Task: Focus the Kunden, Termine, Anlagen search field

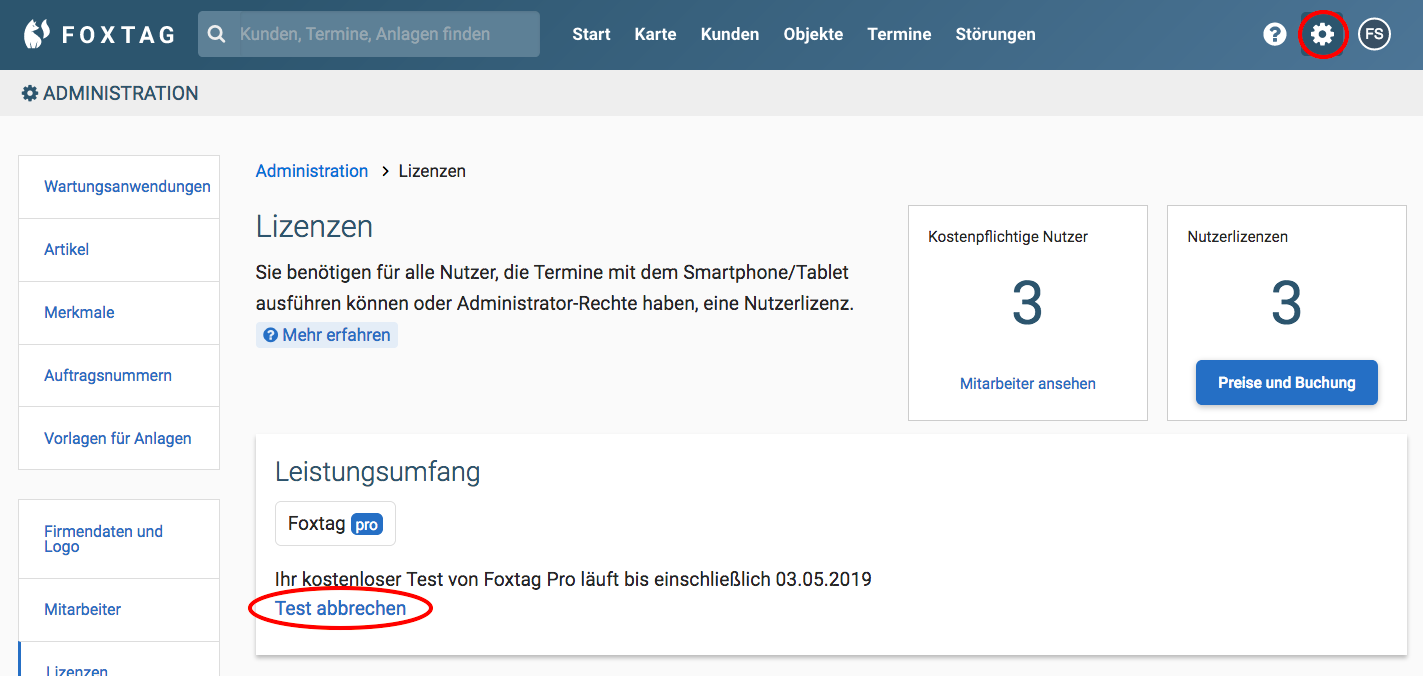Action: point(369,34)
